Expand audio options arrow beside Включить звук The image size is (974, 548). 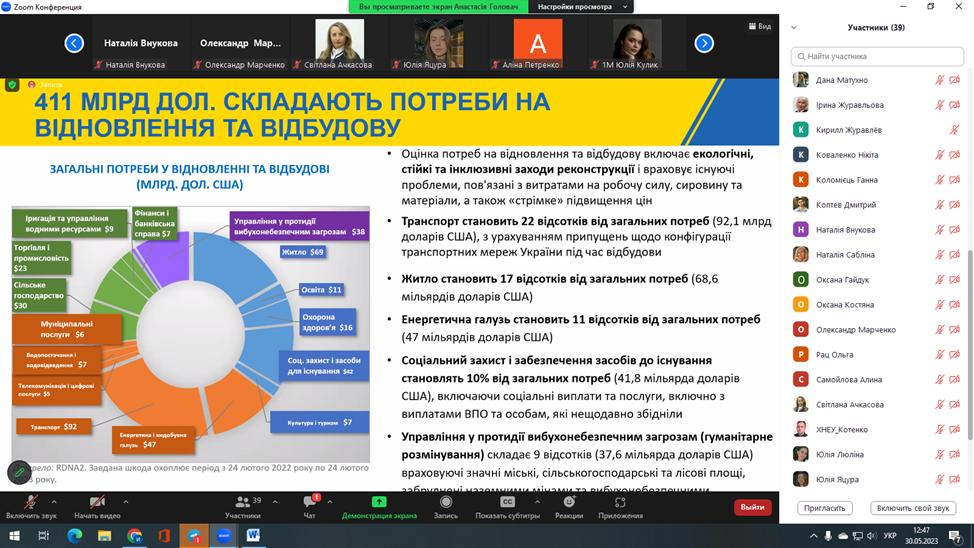point(54,502)
